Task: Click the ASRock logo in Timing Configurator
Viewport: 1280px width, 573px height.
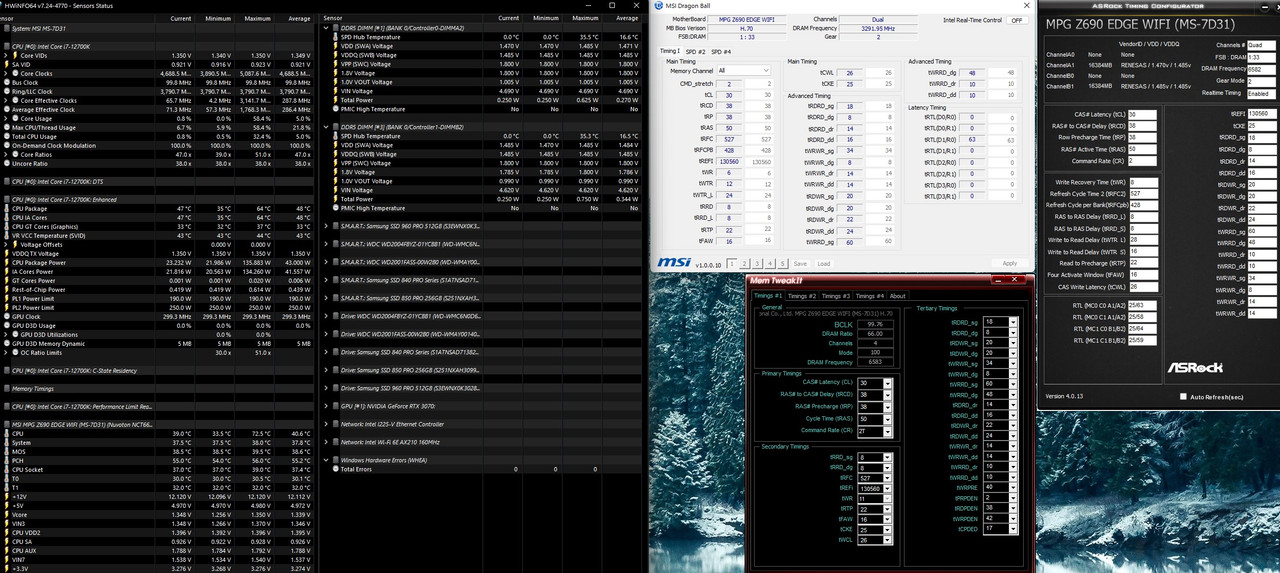Action: (x=1195, y=367)
